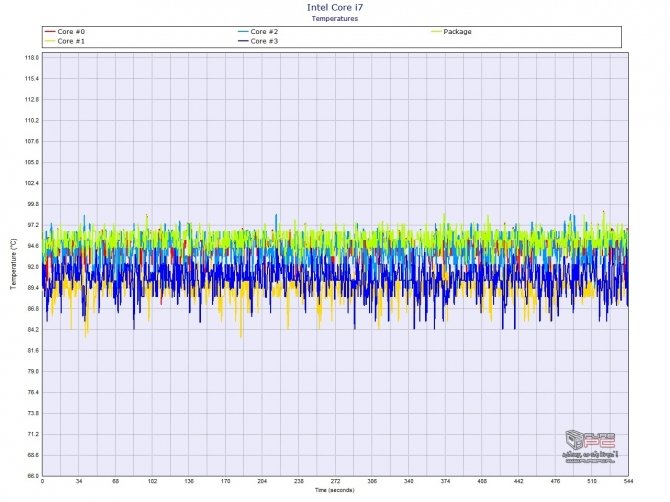Viewport: 670px width, 502px height.
Task: Click the 272 x-axis tick label
Action: coord(335,481)
